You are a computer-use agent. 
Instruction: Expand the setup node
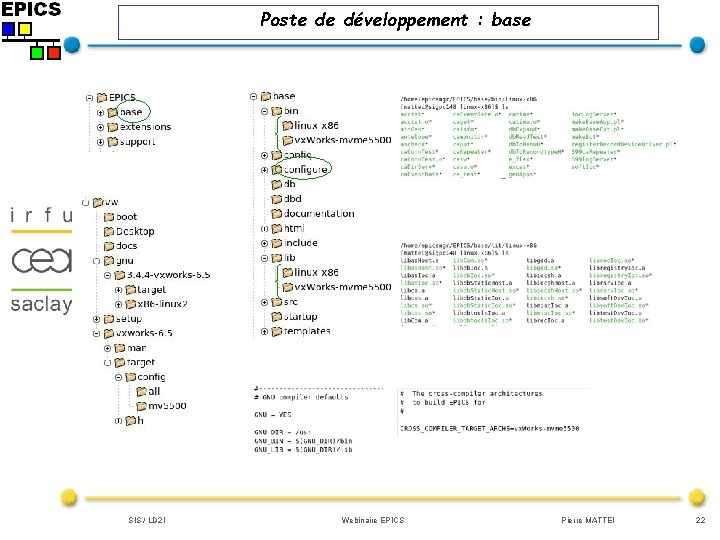[x=96, y=319]
